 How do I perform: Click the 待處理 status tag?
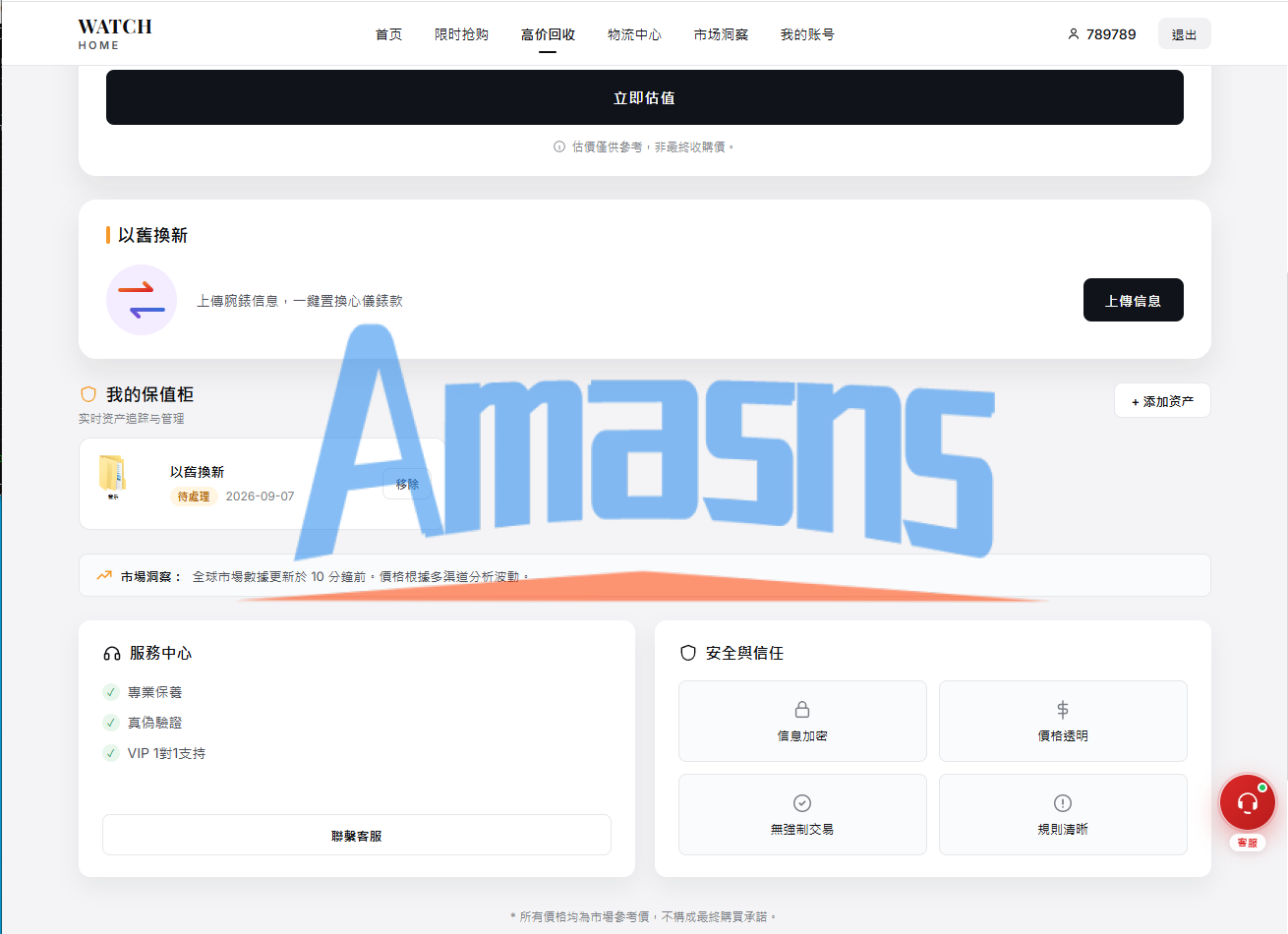pos(194,496)
